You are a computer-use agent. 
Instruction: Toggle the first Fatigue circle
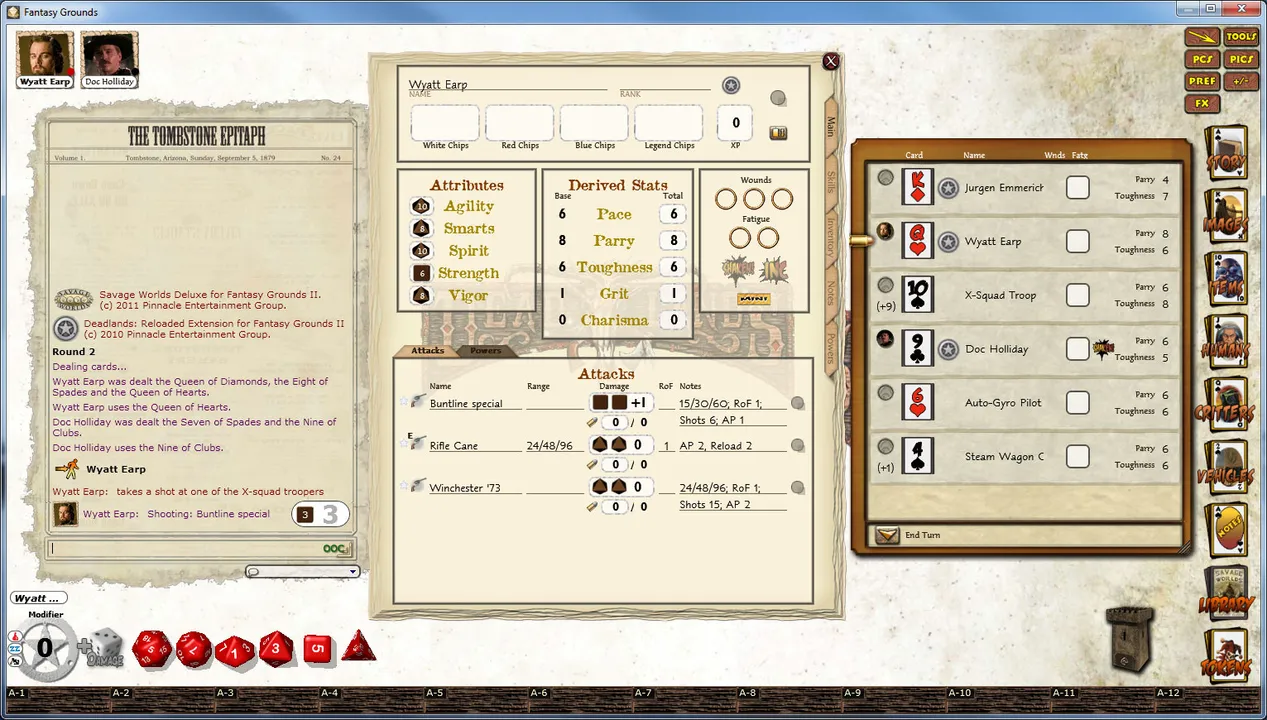[741, 238]
